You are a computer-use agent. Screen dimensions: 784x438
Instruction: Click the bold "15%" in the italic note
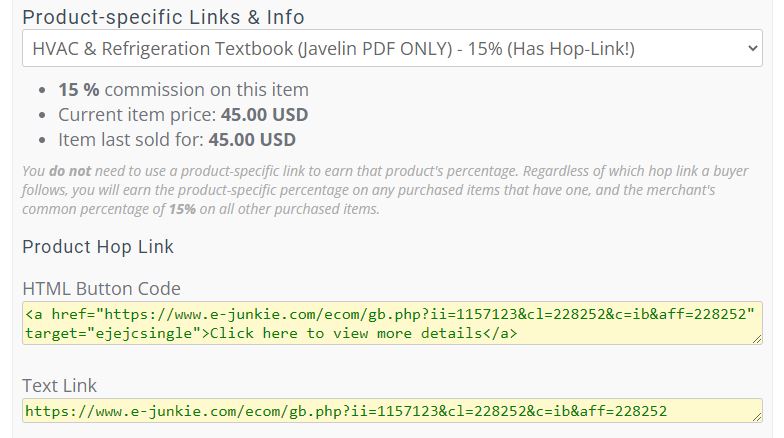(182, 209)
